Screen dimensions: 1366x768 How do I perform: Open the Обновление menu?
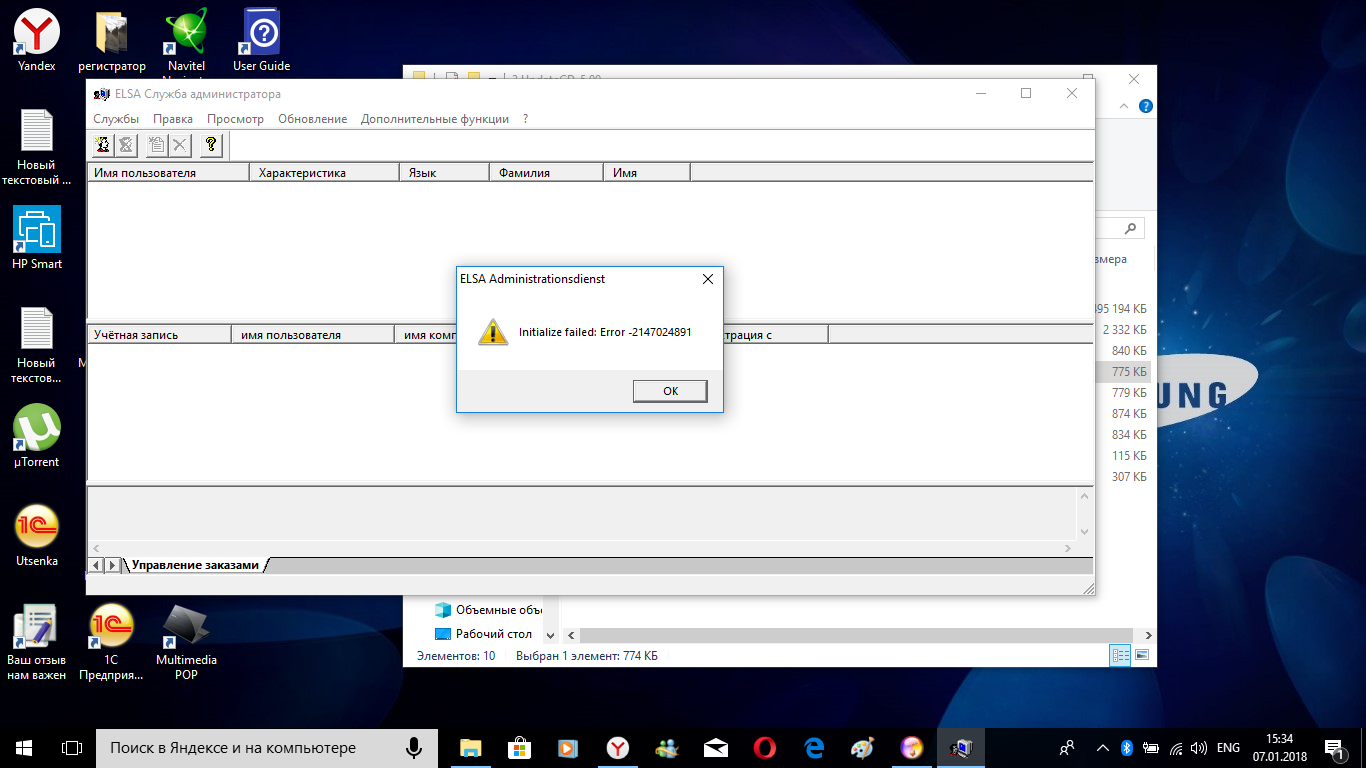pyautogui.click(x=312, y=119)
